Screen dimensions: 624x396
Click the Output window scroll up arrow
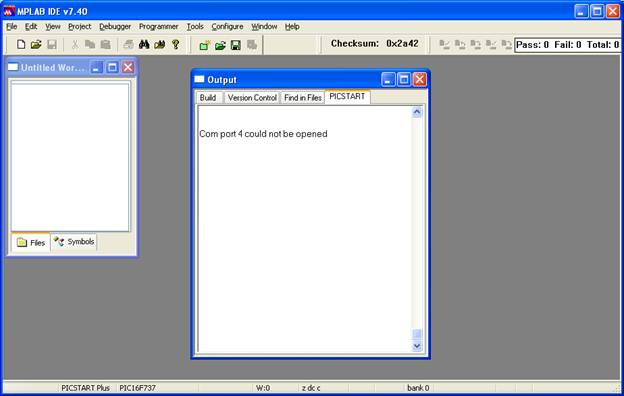pyautogui.click(x=417, y=112)
